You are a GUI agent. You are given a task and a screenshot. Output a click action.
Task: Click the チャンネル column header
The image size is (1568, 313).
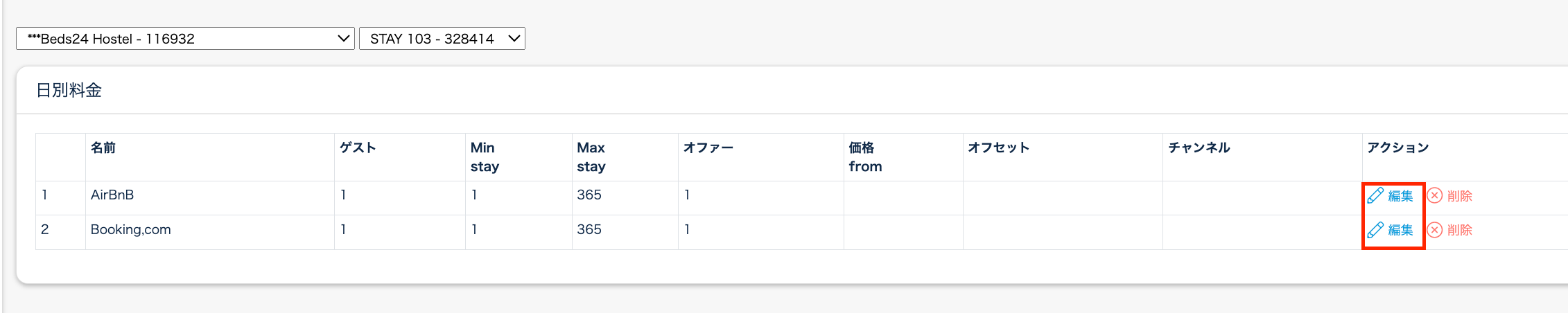tap(1199, 147)
